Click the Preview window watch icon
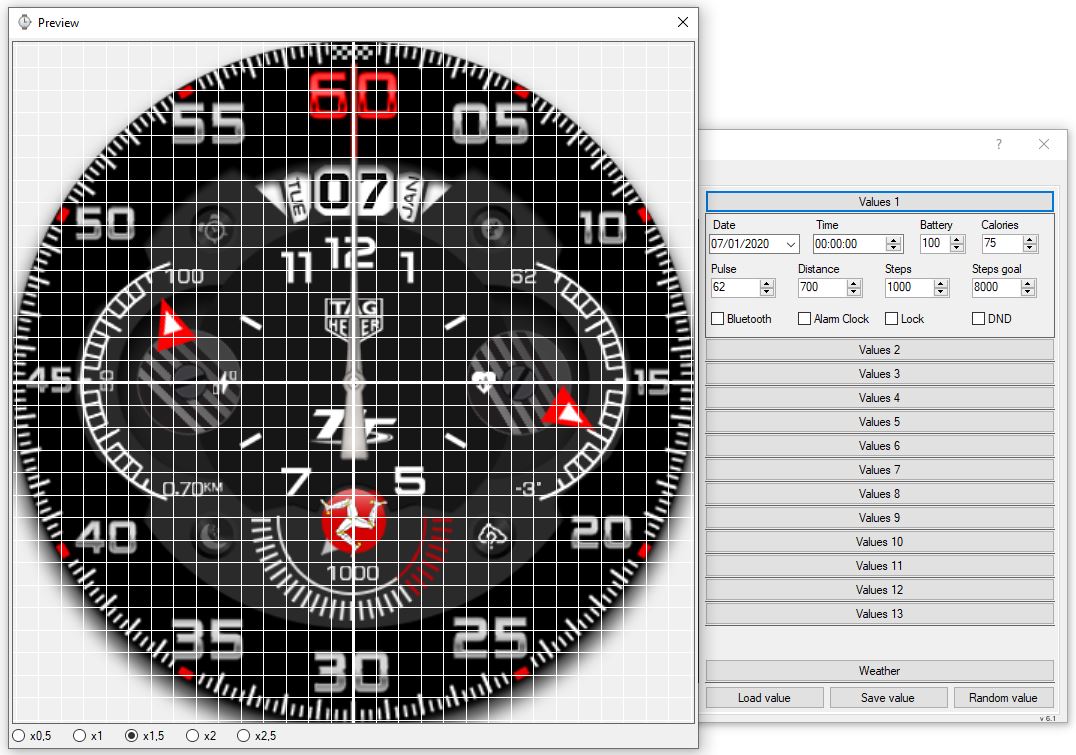This screenshot has width=1076, height=755. click(25, 22)
